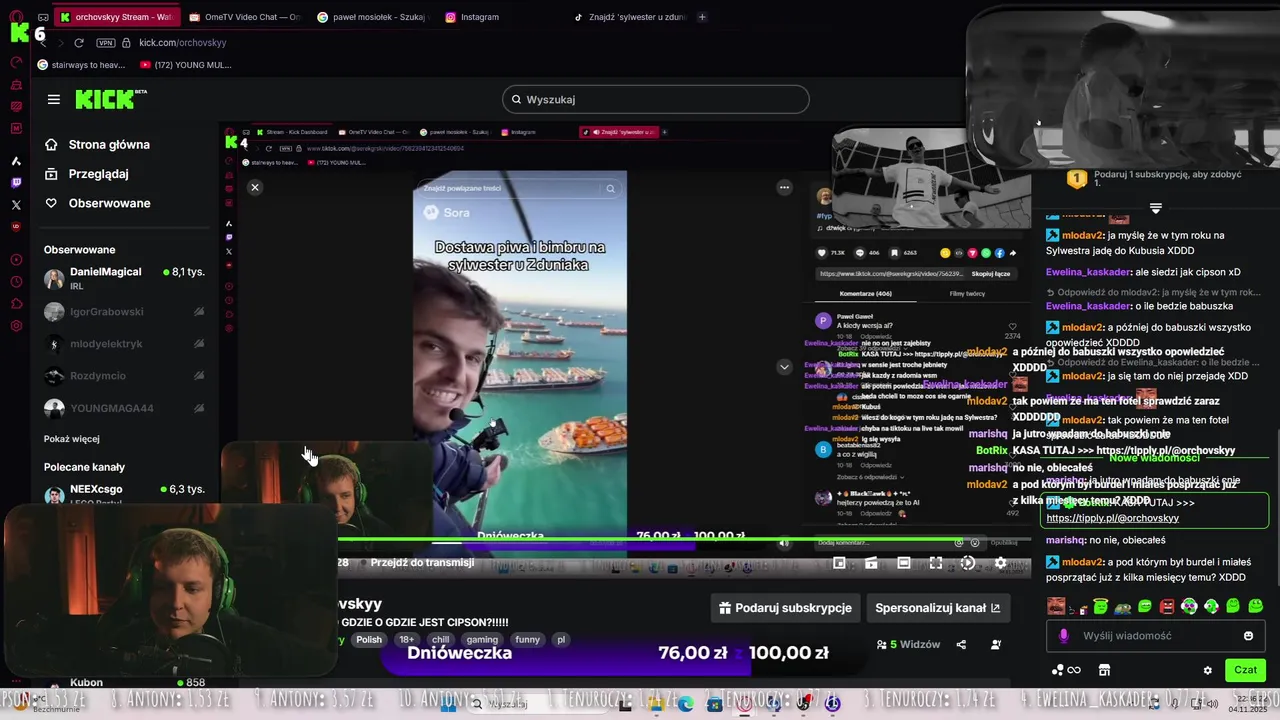Click Spersonalizuj kanał button
The width and height of the screenshot is (1280, 720).
(937, 608)
